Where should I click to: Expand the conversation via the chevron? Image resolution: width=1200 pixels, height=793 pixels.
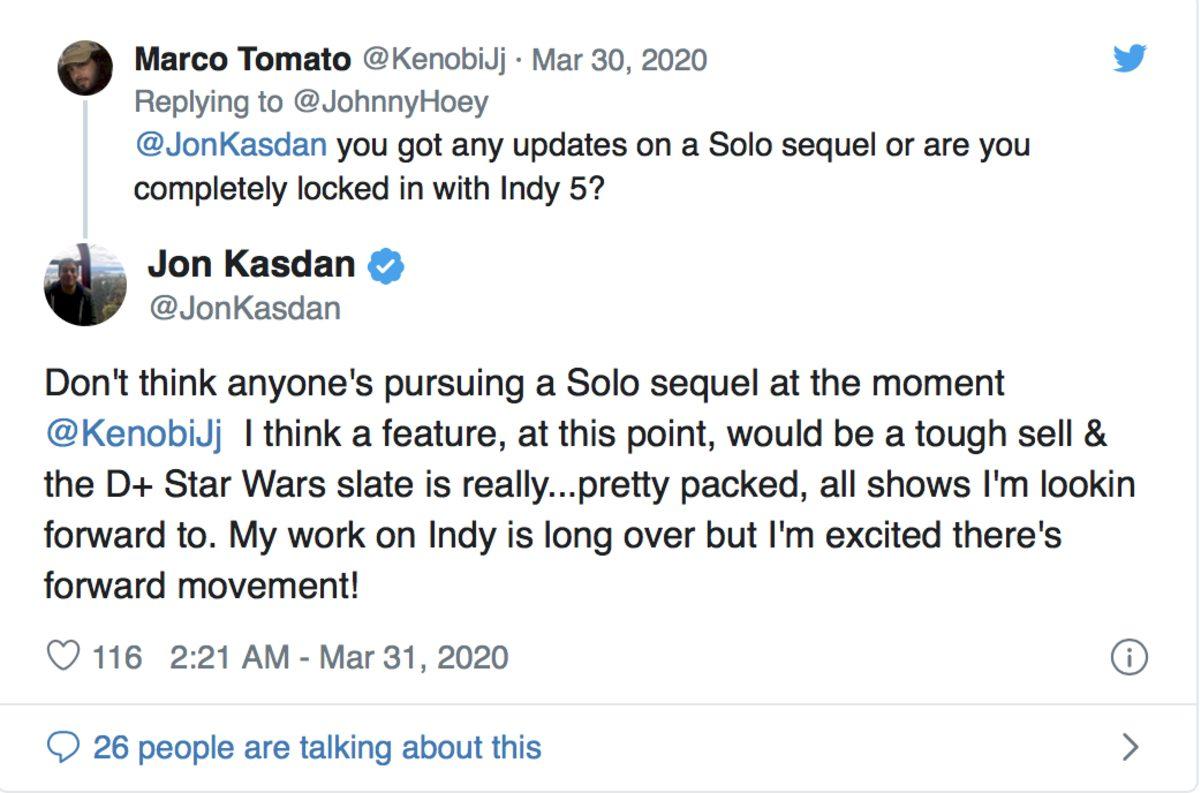point(1131,746)
